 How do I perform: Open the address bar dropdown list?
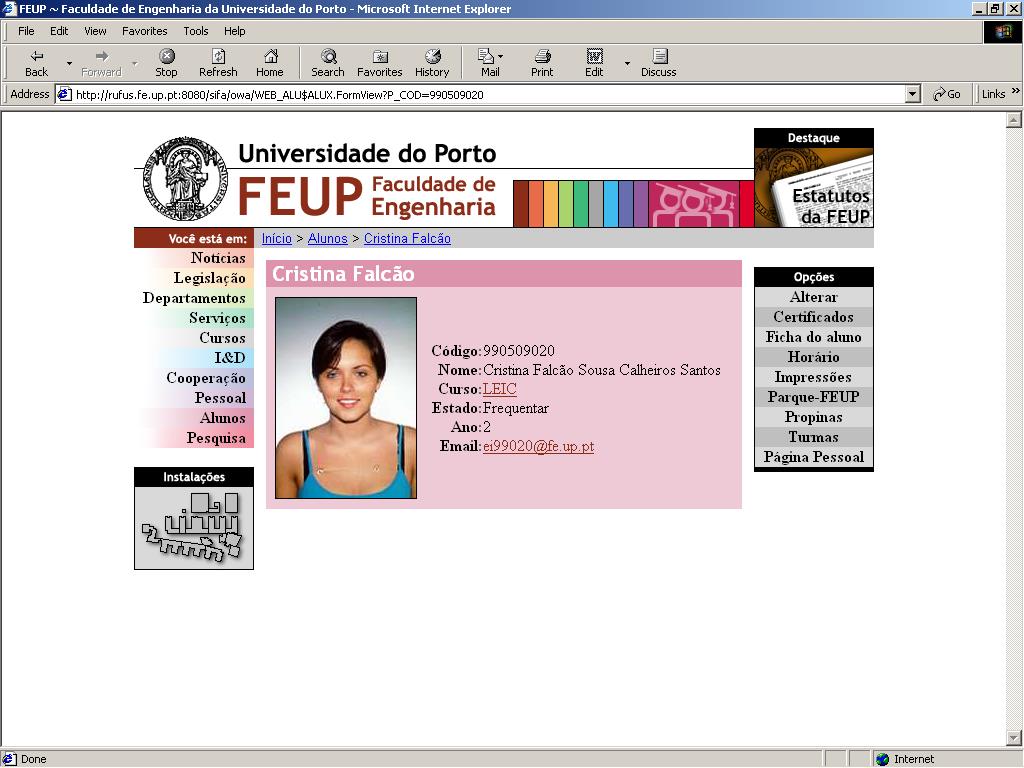pyautogui.click(x=914, y=95)
